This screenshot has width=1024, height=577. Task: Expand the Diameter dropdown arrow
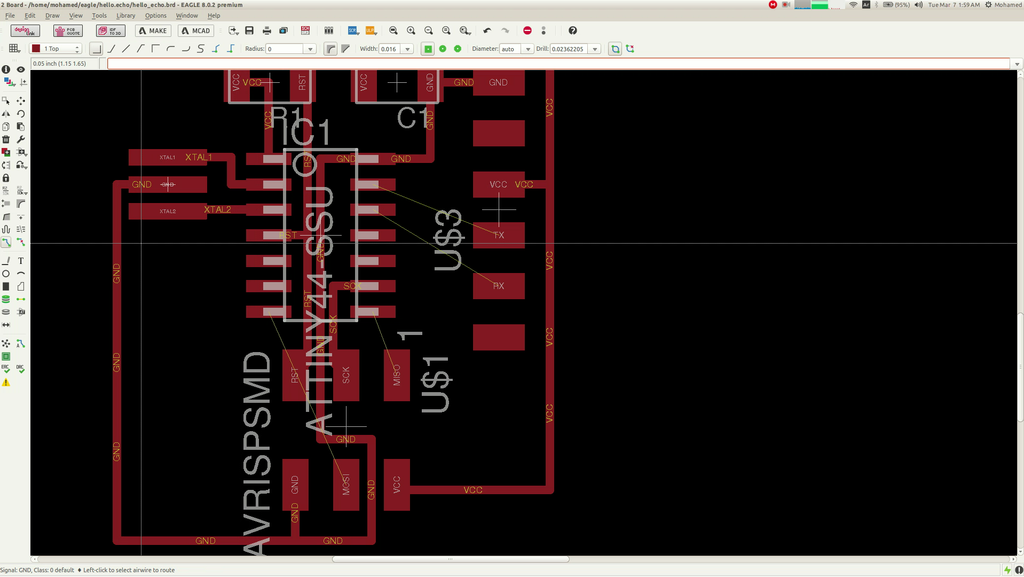528,49
